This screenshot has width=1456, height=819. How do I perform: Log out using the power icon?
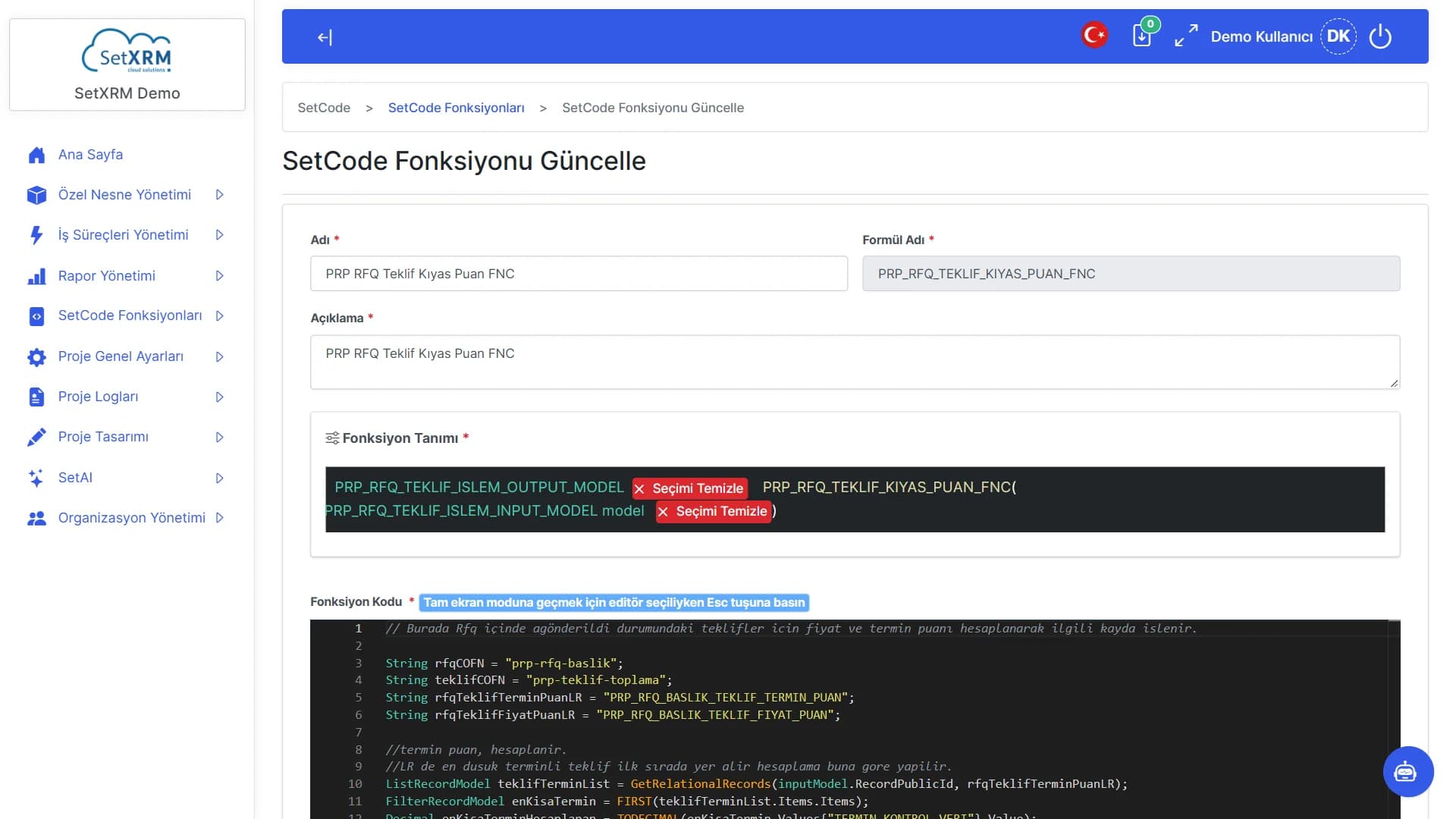click(1380, 36)
